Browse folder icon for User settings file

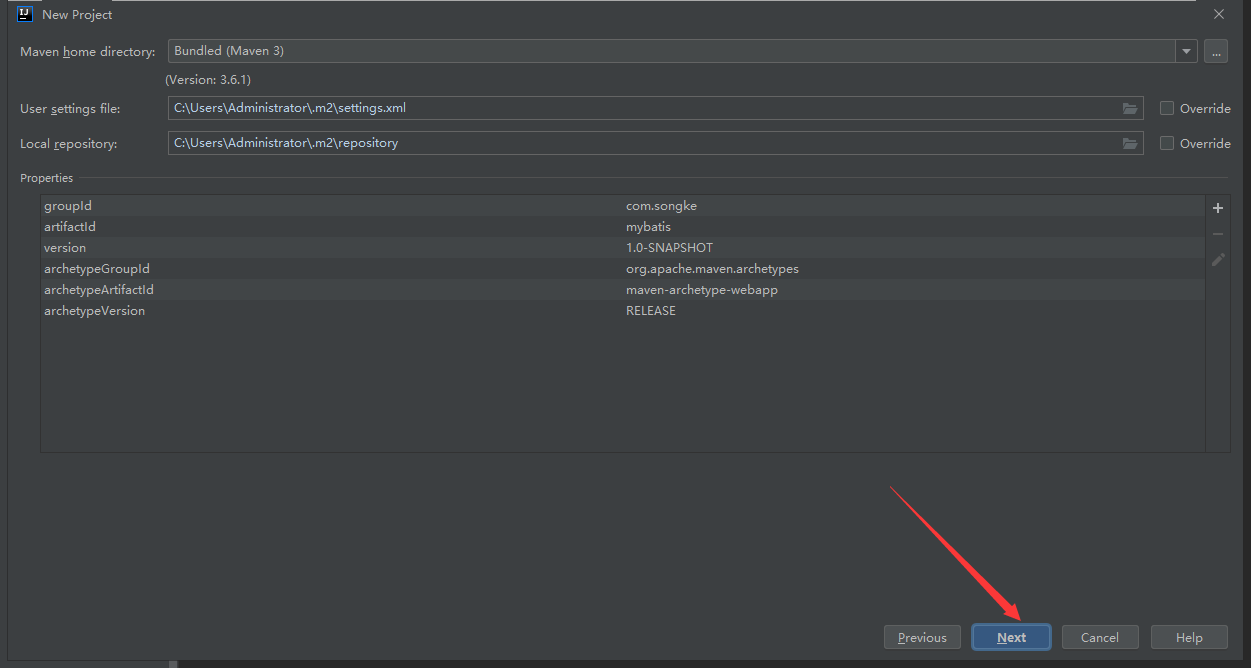(x=1130, y=108)
